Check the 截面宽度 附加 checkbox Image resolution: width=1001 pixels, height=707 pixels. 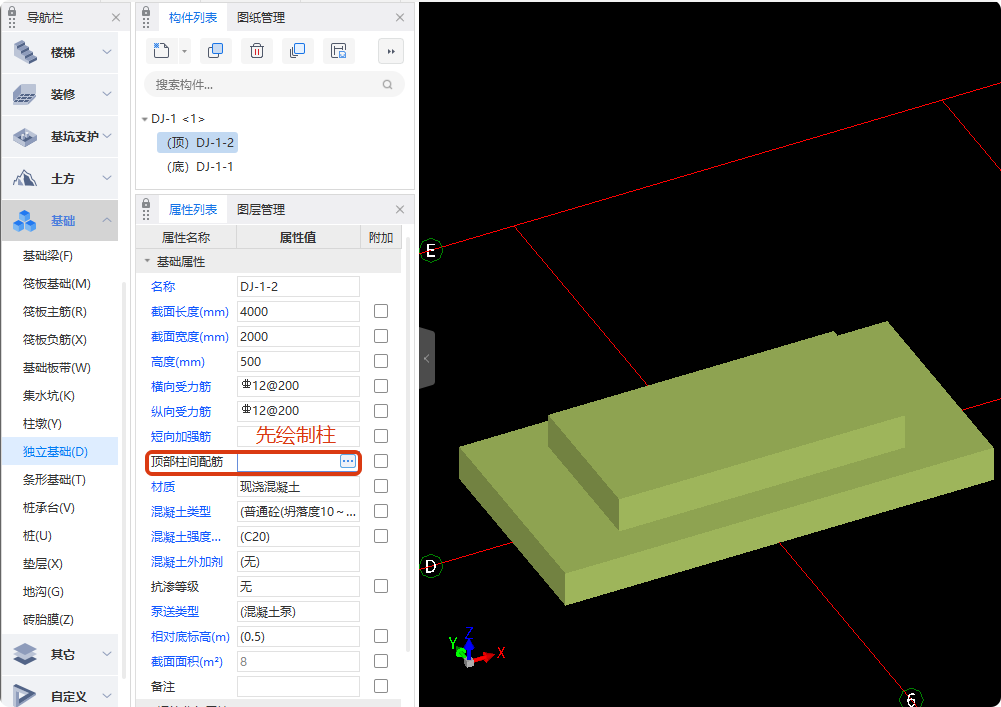[381, 336]
